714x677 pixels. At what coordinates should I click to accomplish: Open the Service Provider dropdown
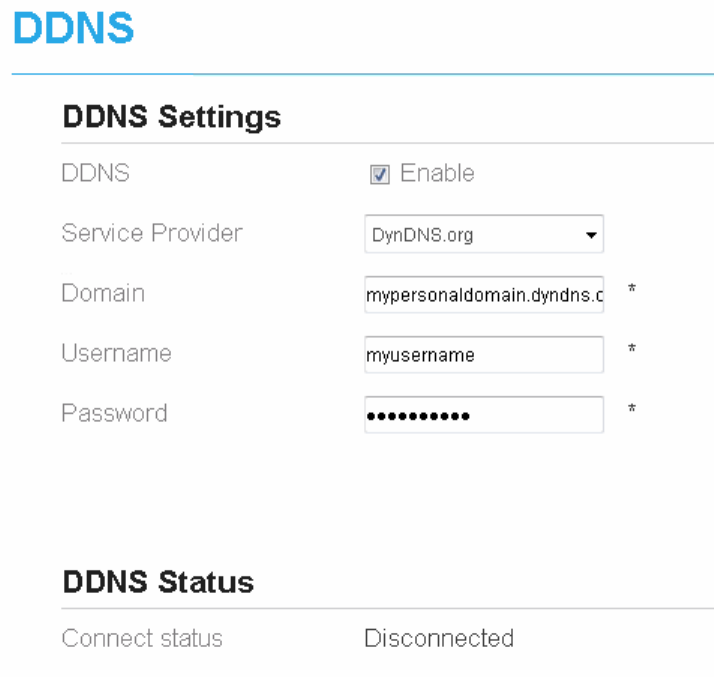[484, 236]
